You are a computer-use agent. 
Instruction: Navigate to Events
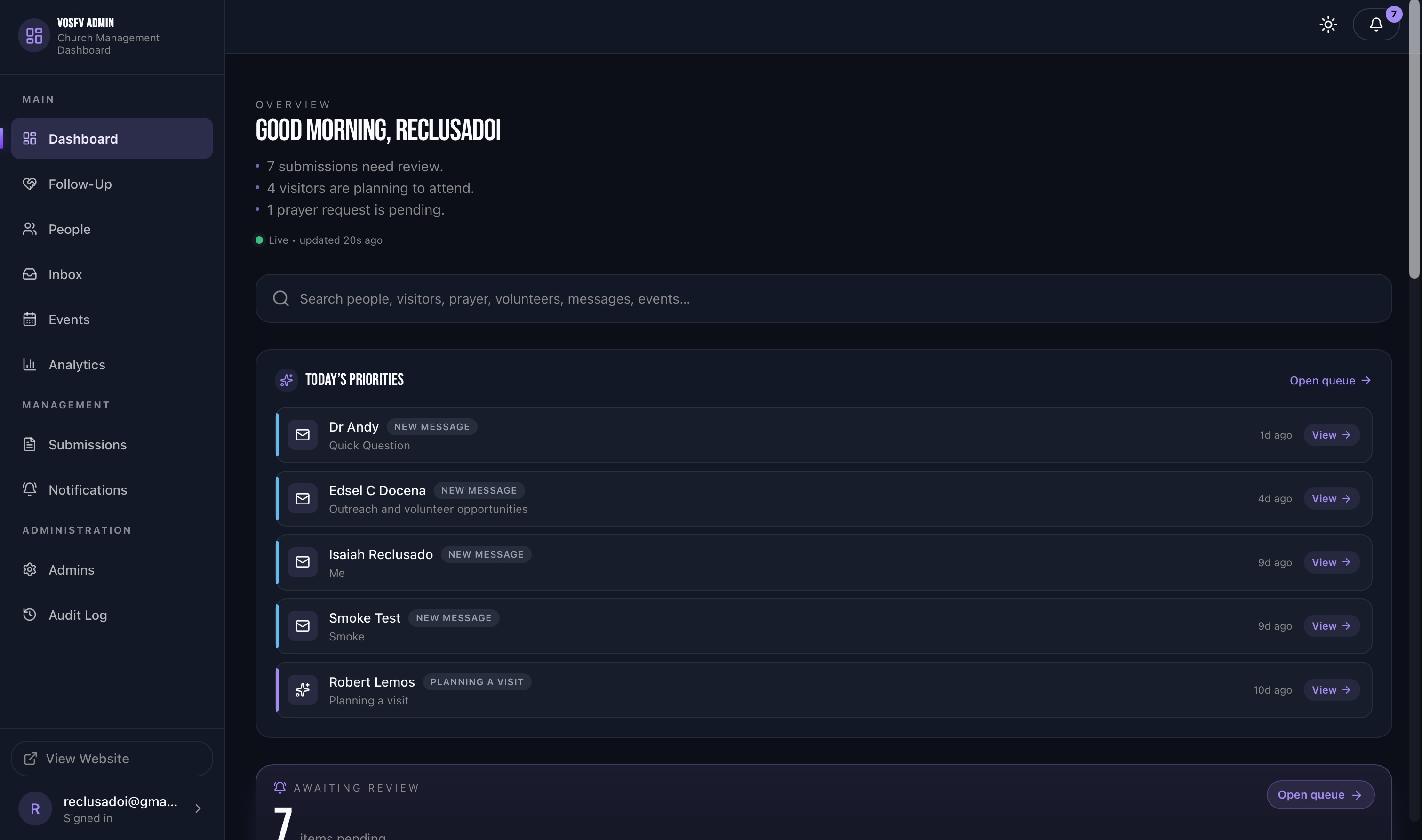[x=112, y=319]
